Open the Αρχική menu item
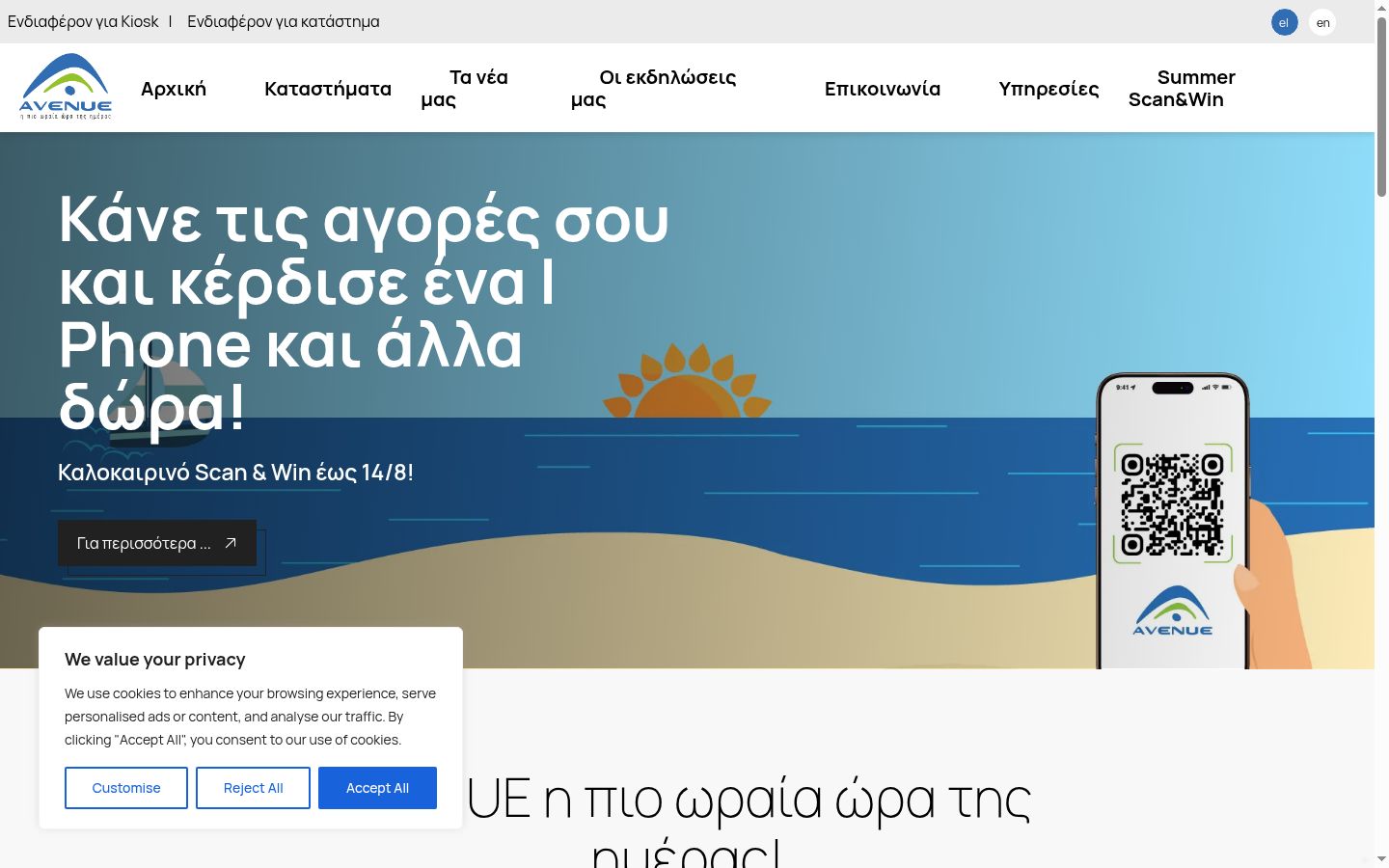This screenshot has height=868, width=1389. pyautogui.click(x=174, y=89)
